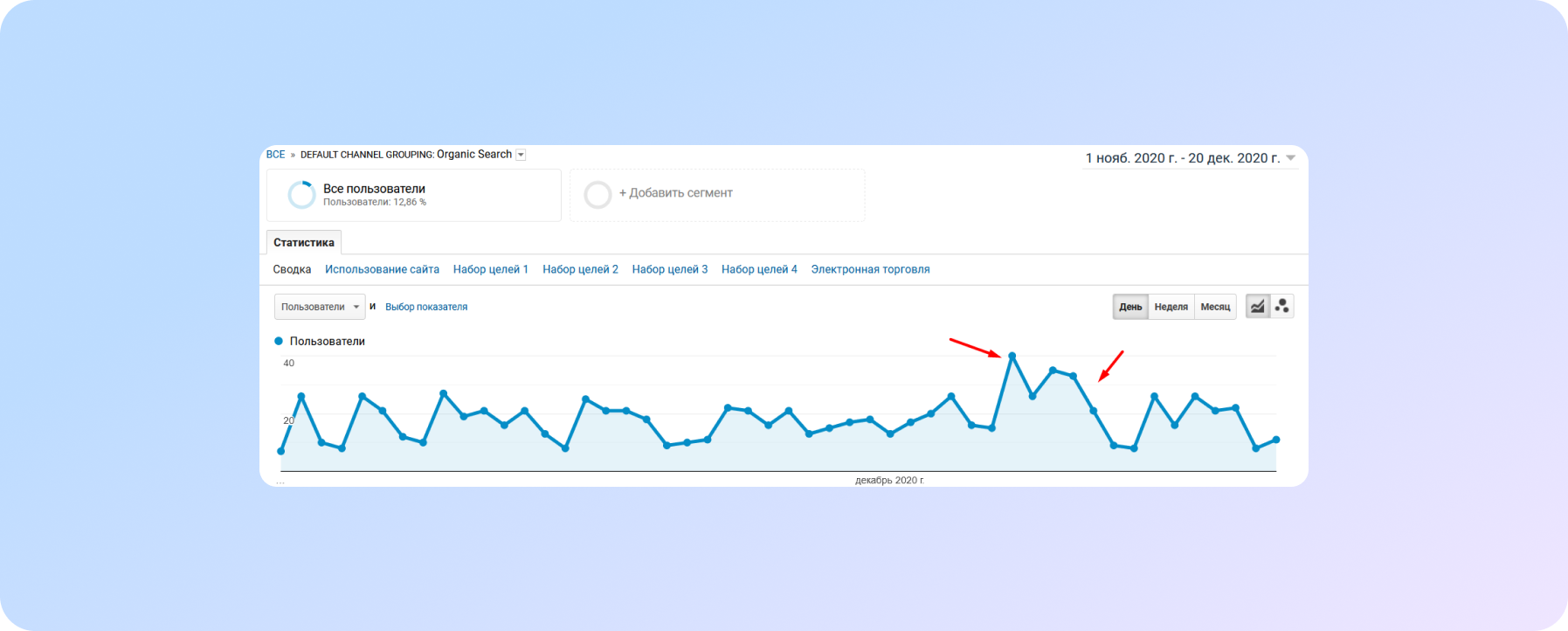
Task: Click the 'Пользователи' blue legend dot
Action: (279, 341)
